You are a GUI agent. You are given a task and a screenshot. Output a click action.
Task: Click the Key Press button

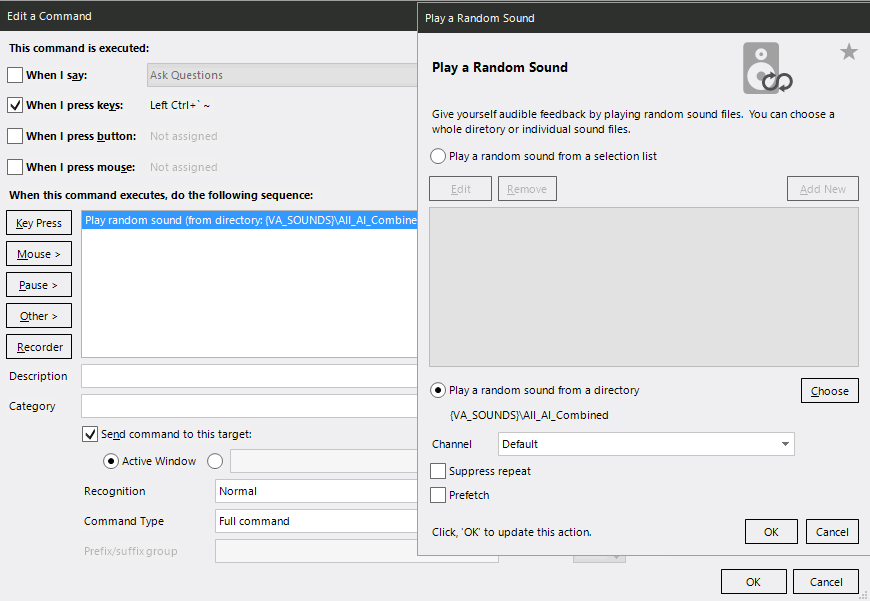39,223
